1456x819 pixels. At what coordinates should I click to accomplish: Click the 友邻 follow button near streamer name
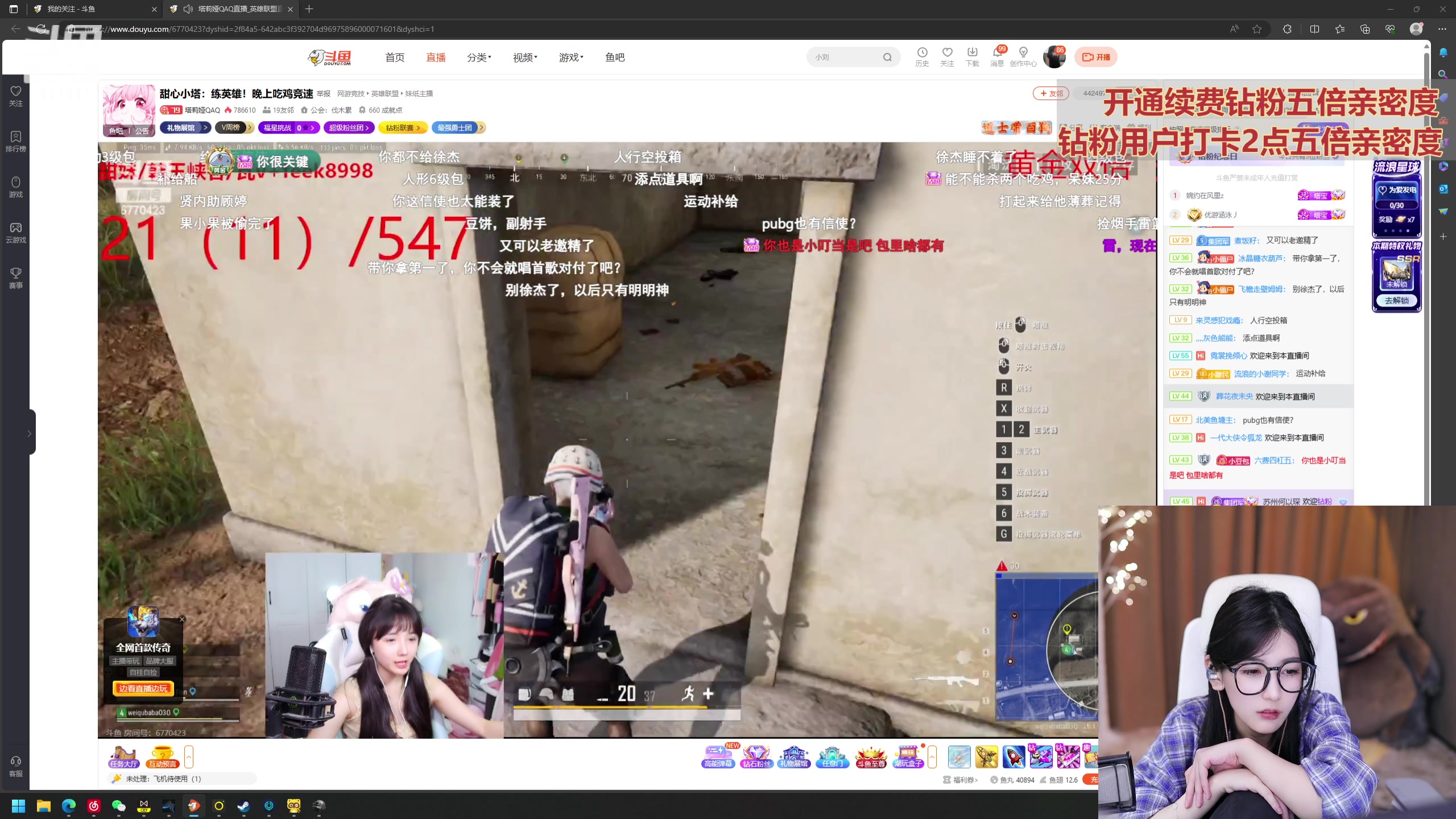point(1051,93)
